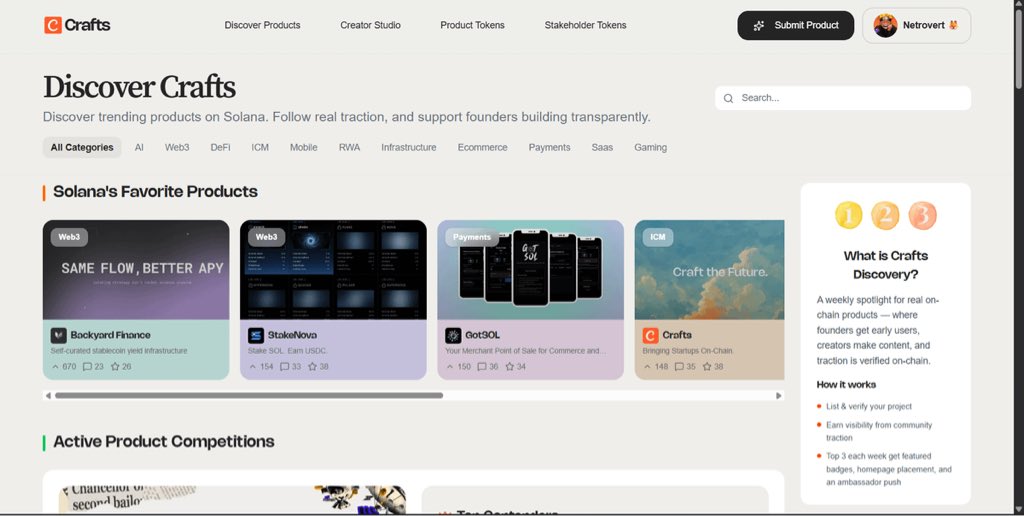Image resolution: width=1024 pixels, height=516 pixels.
Task: Click the GotSOL logo icon
Action: point(453,335)
